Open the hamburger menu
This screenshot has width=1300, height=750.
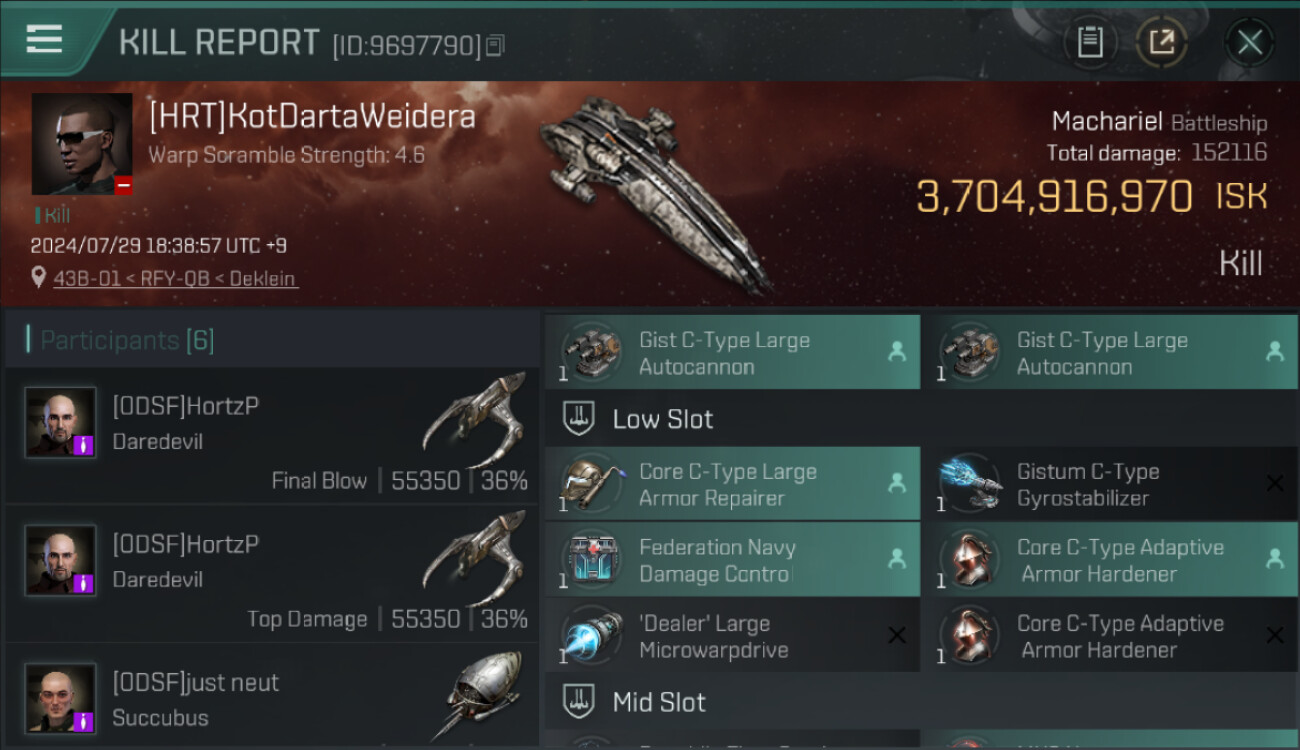(44, 39)
